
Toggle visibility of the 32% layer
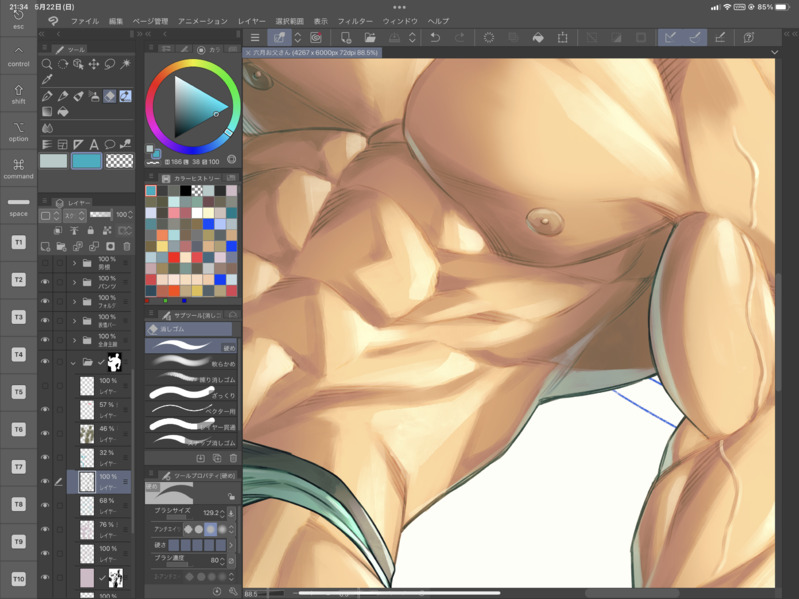[45, 457]
